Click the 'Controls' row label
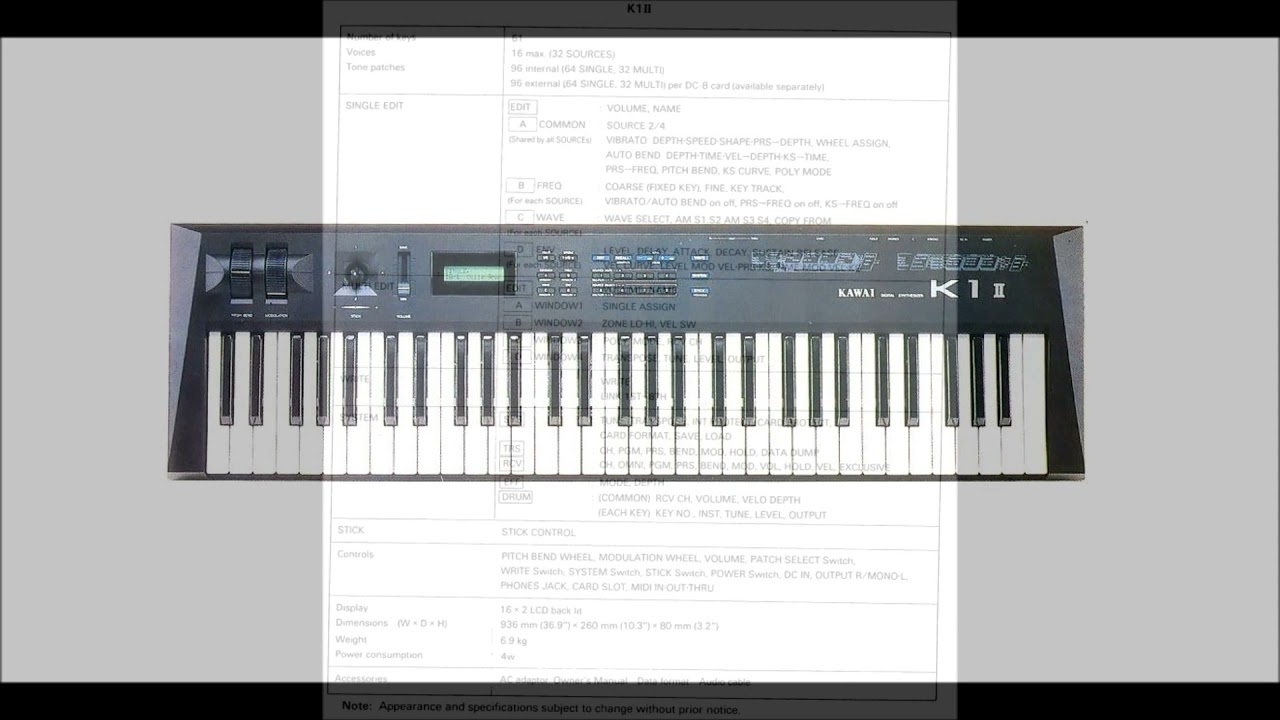This screenshot has width=1280, height=720. (355, 554)
